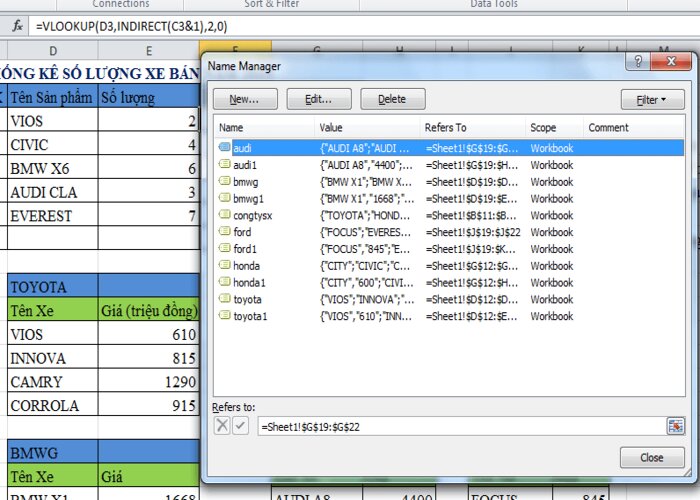Image resolution: width=700 pixels, height=500 pixels.
Task: Sort by the Scope column header
Action: 554,128
